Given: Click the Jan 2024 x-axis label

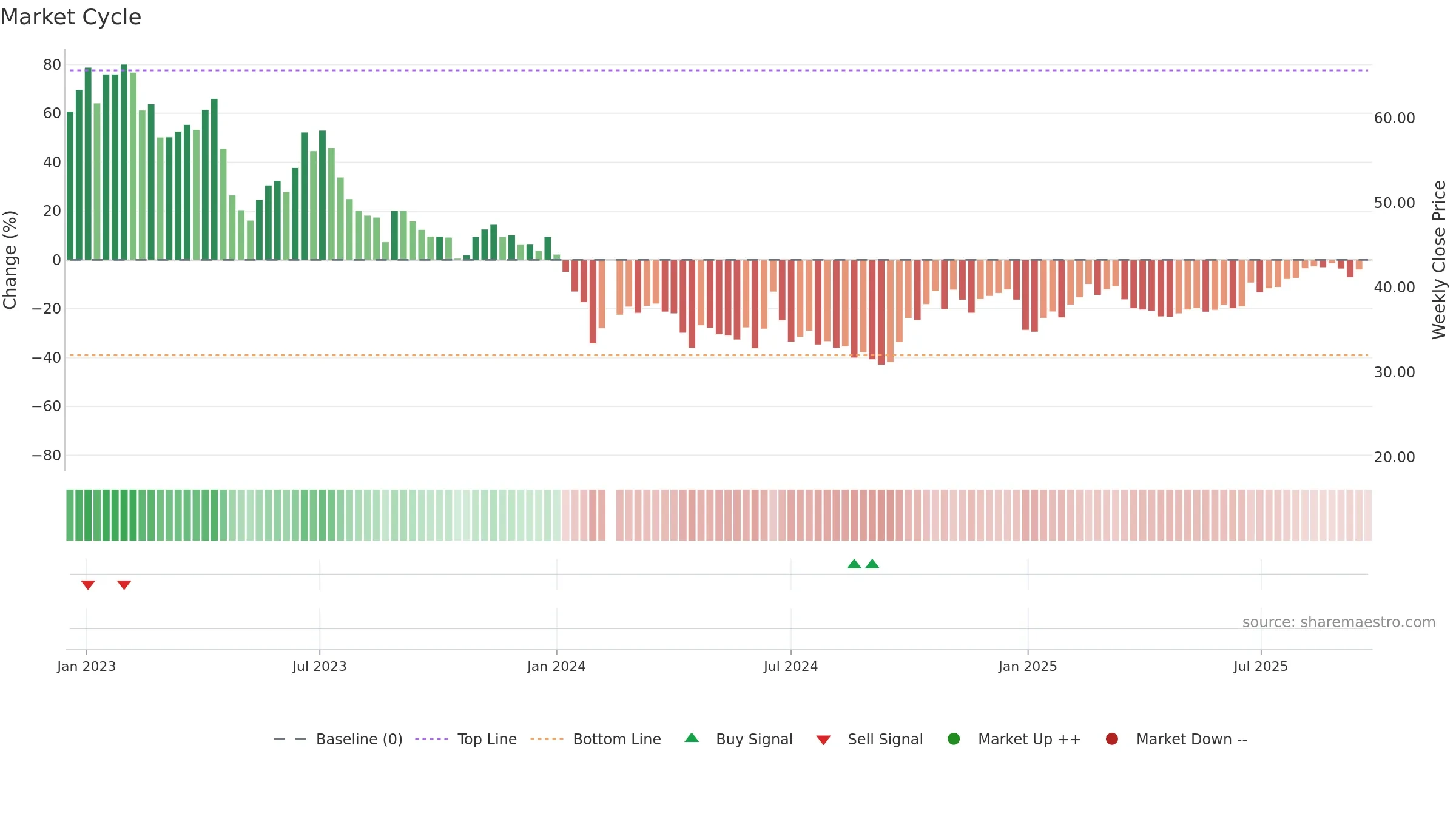Looking at the screenshot, I should point(556,667).
